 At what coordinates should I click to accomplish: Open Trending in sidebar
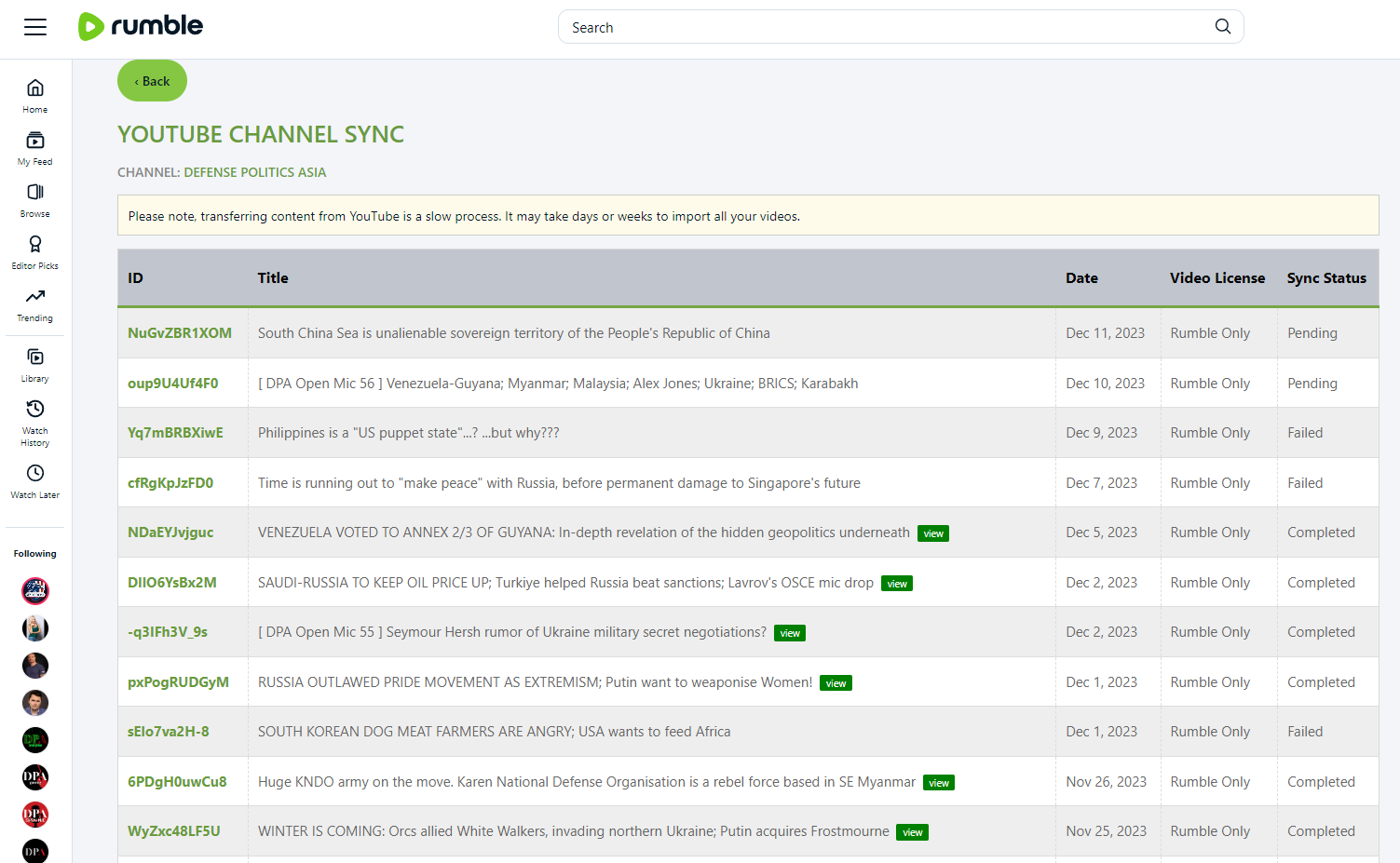(x=35, y=304)
